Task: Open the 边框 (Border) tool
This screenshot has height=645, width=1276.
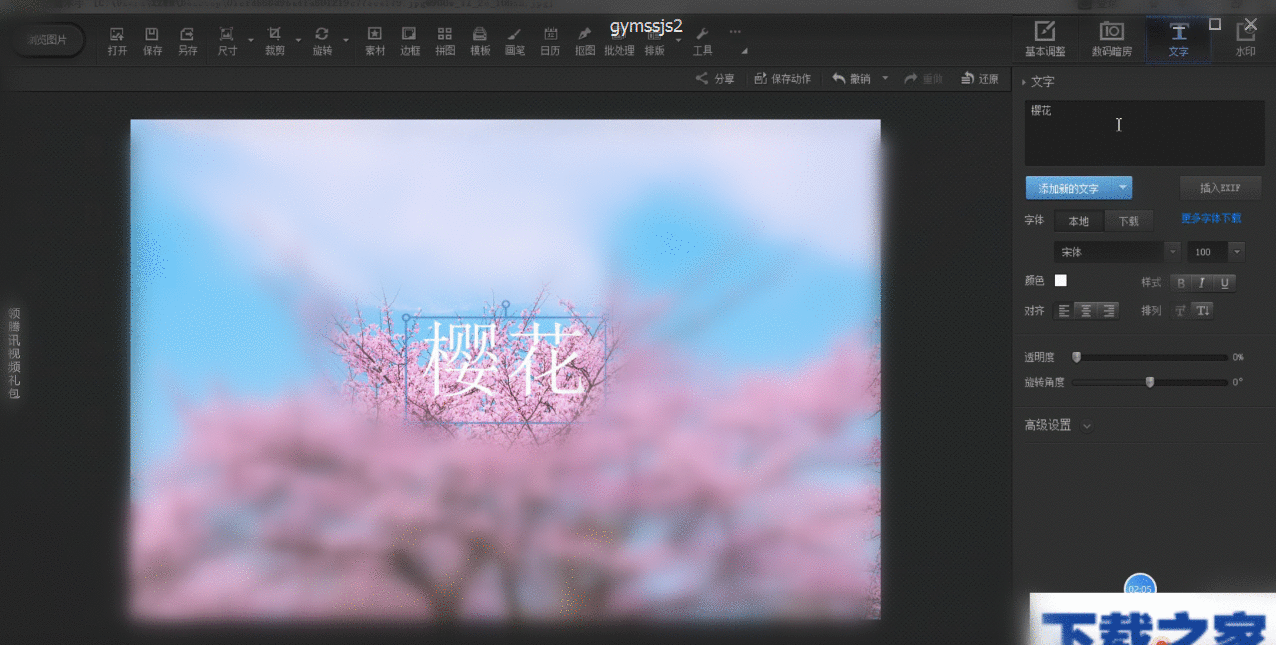Action: click(410, 40)
